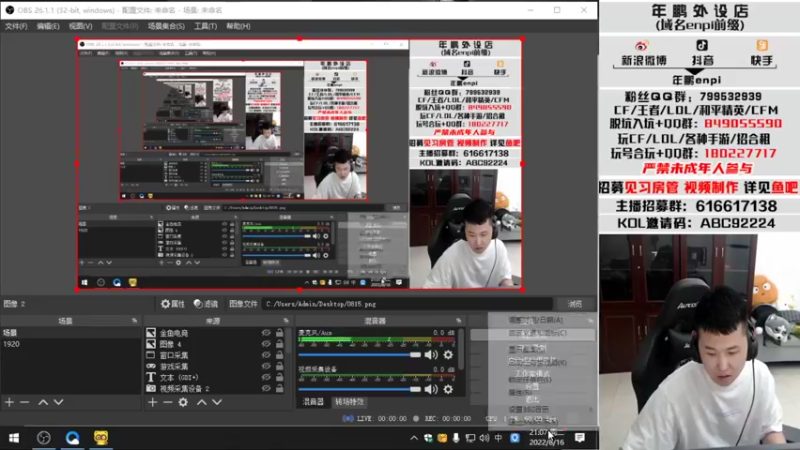Mute the 麦克风/Aux channel
The width and height of the screenshot is (800, 450).
(x=431, y=355)
